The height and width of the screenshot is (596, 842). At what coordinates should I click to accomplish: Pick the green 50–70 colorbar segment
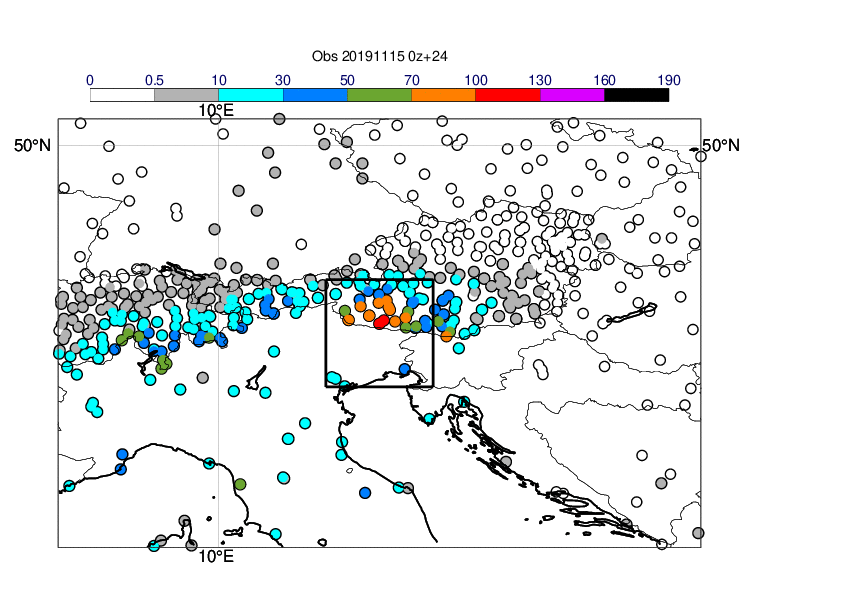point(380,95)
